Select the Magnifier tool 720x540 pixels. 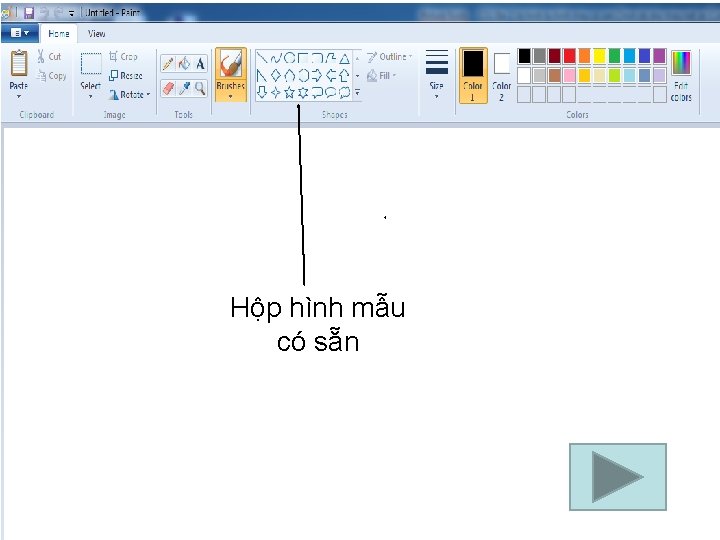click(x=200, y=88)
